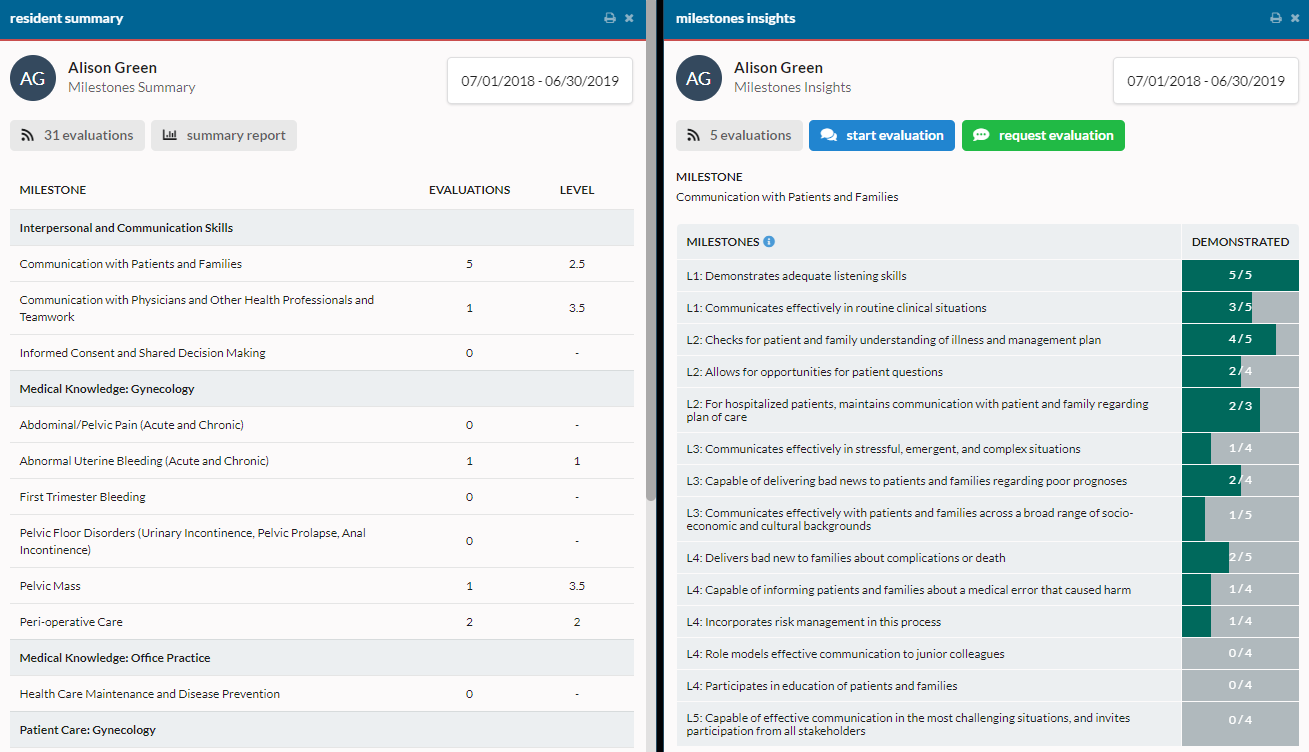Click L1: Demonstrates adequate listening skills text
The height and width of the screenshot is (752, 1309).
click(x=796, y=276)
